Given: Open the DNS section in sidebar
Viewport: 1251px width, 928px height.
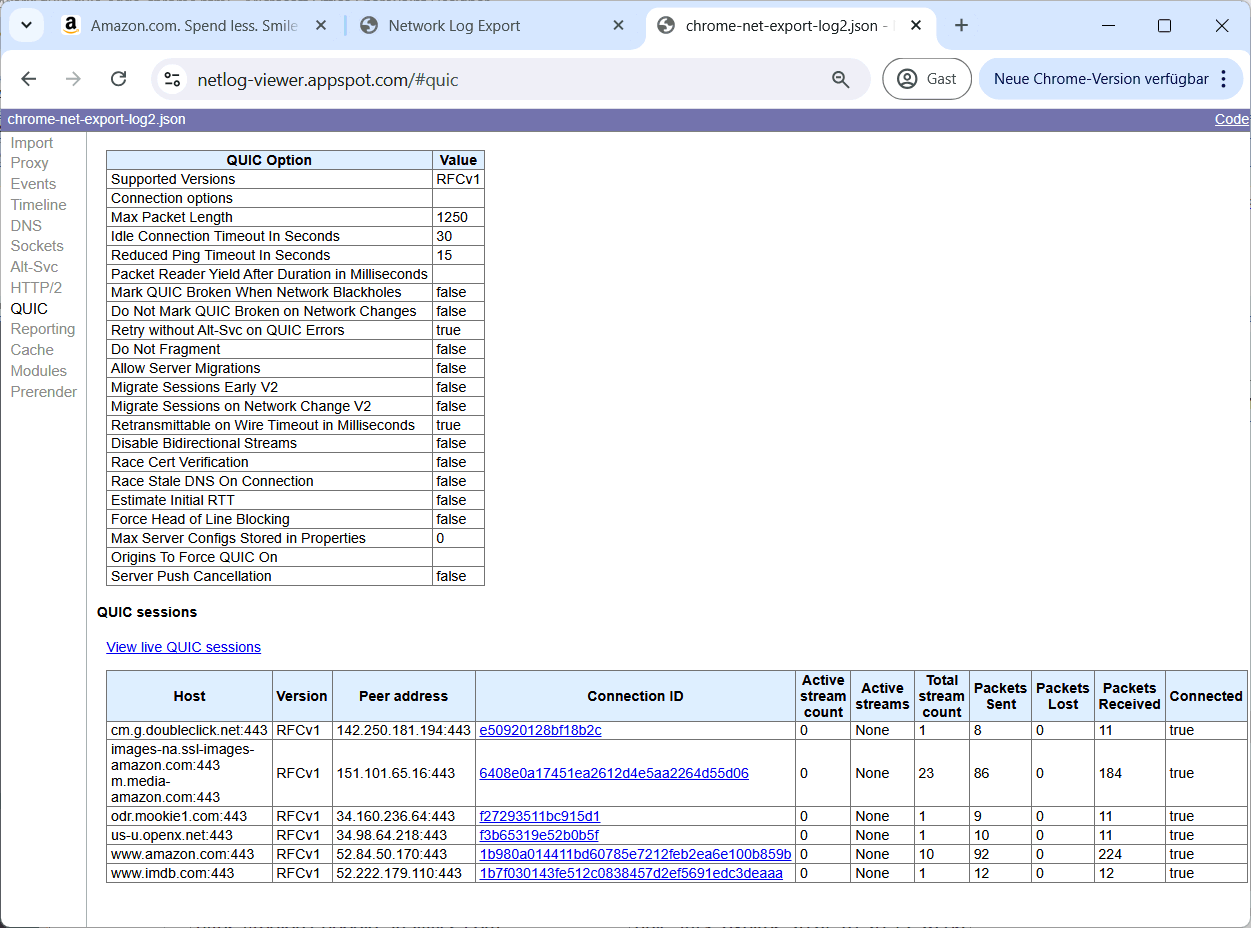Looking at the screenshot, I should point(26,226).
